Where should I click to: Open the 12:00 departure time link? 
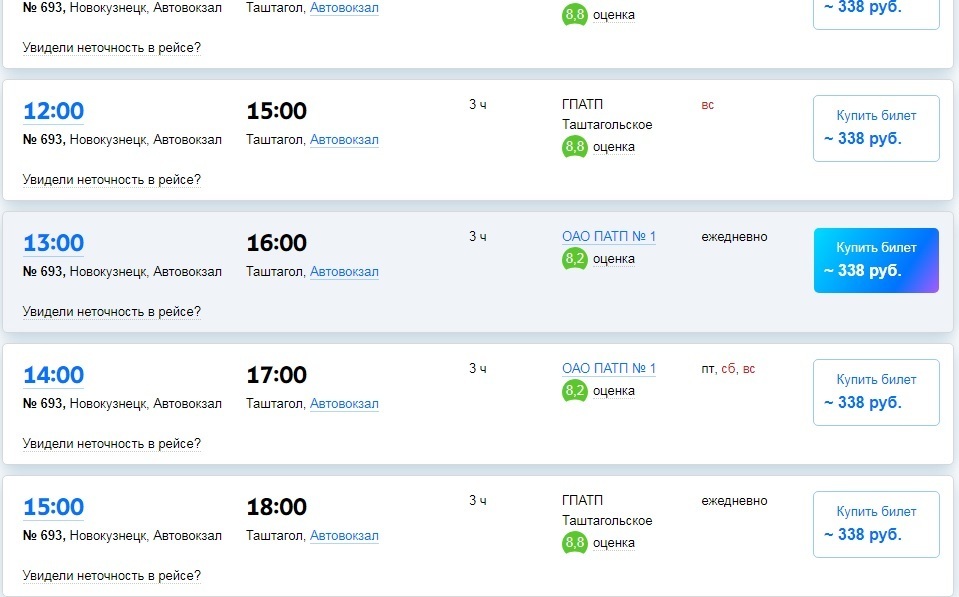click(x=54, y=111)
